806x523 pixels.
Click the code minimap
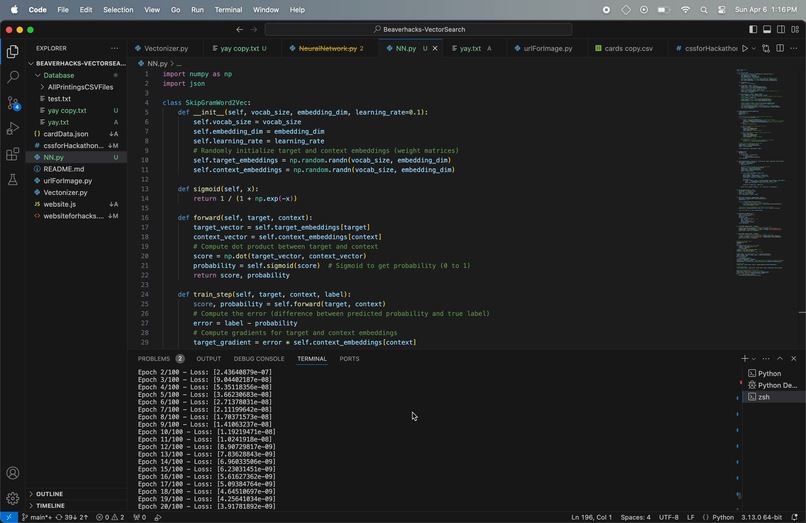[x=761, y=172]
